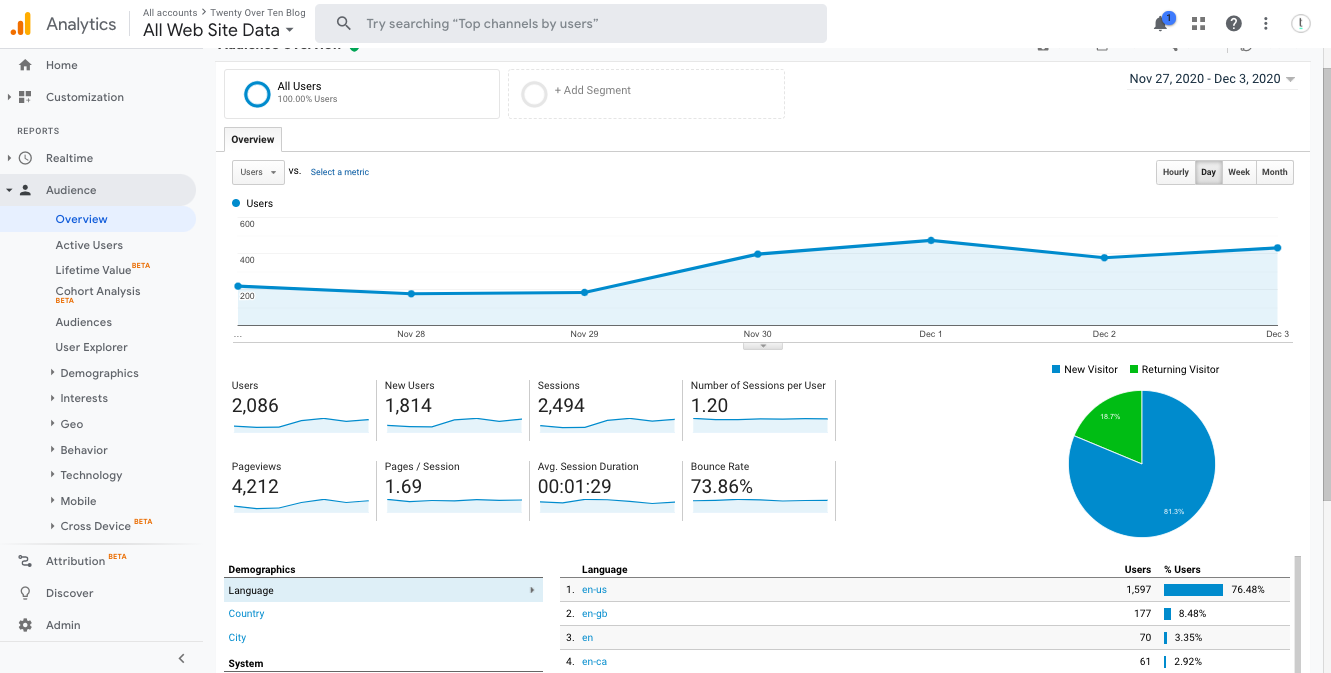The image size is (1331, 673).
Task: Expand the Demographics section in sidebar
Action: click(x=99, y=373)
